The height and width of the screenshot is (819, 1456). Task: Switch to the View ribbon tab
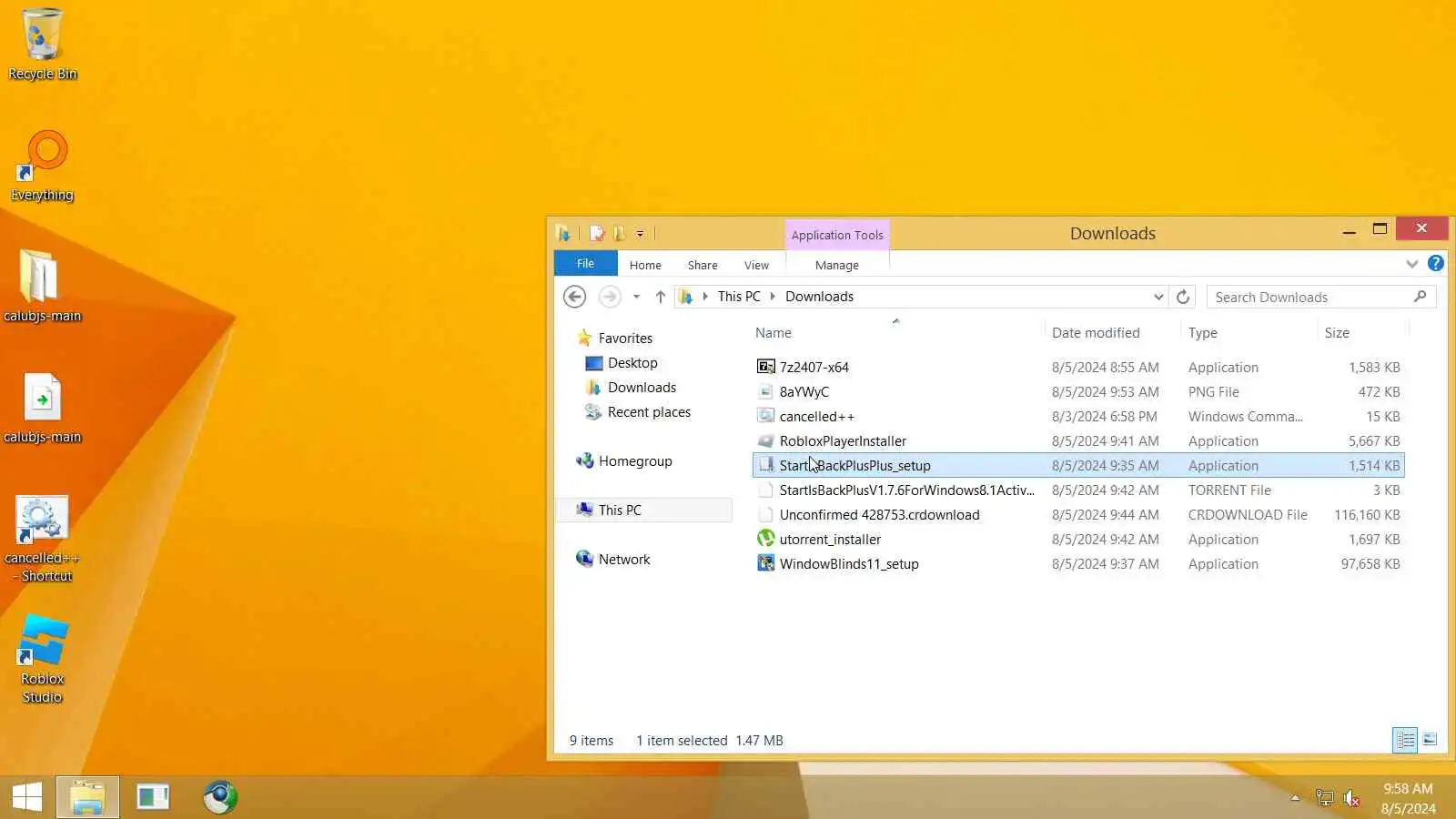[756, 265]
